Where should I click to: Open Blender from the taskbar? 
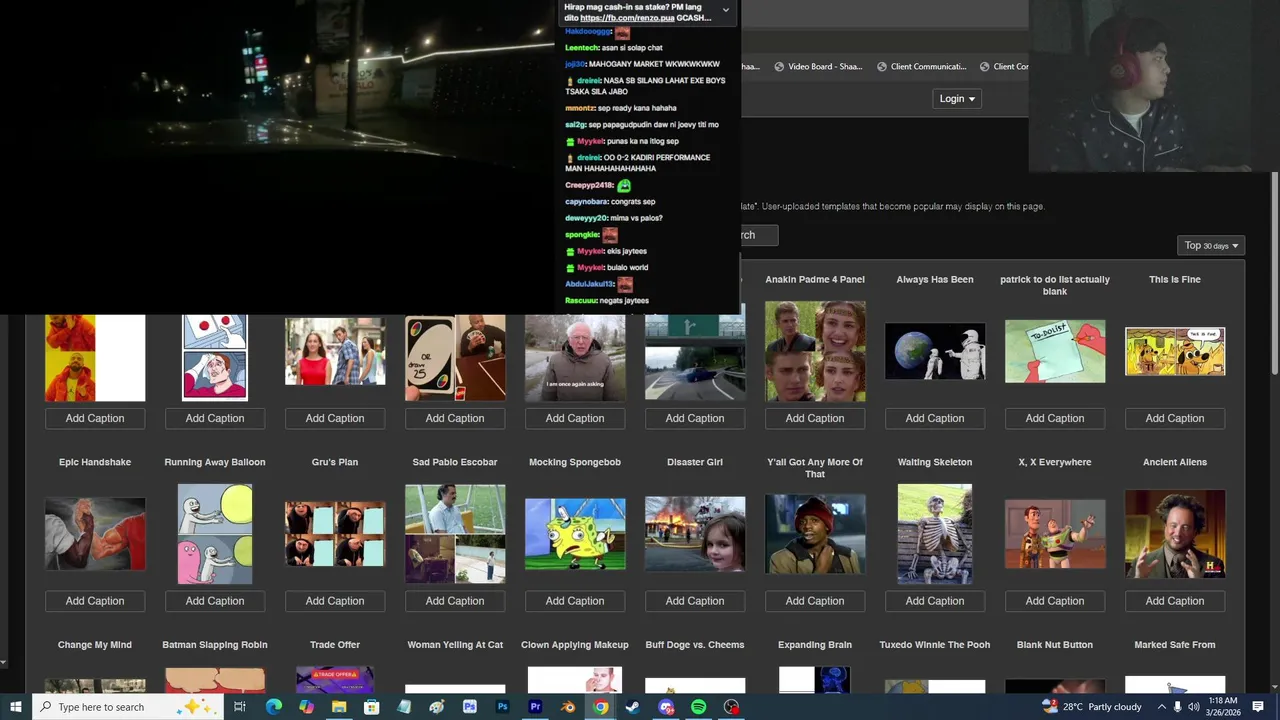[568, 707]
